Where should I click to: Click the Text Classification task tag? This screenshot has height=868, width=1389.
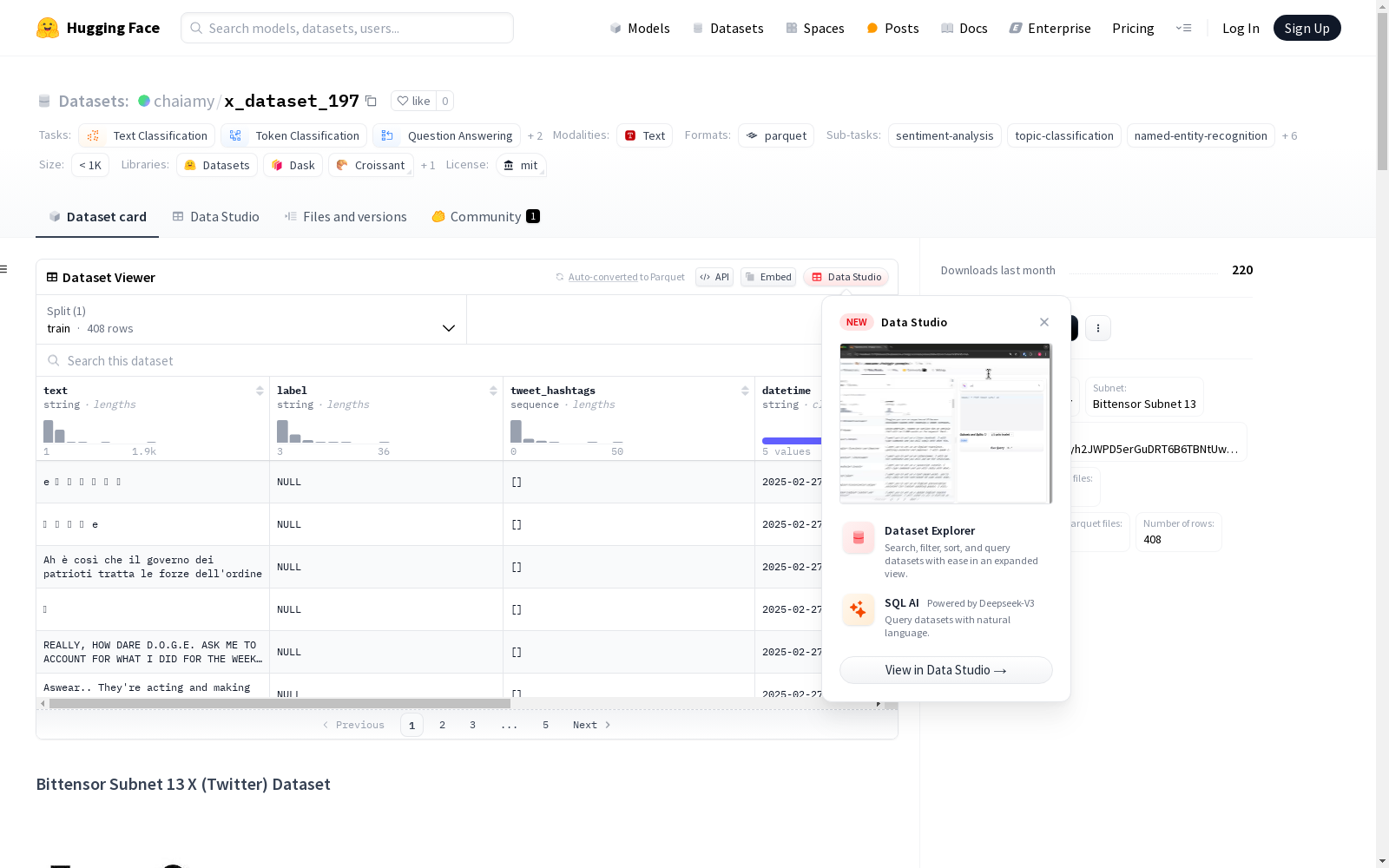(147, 135)
